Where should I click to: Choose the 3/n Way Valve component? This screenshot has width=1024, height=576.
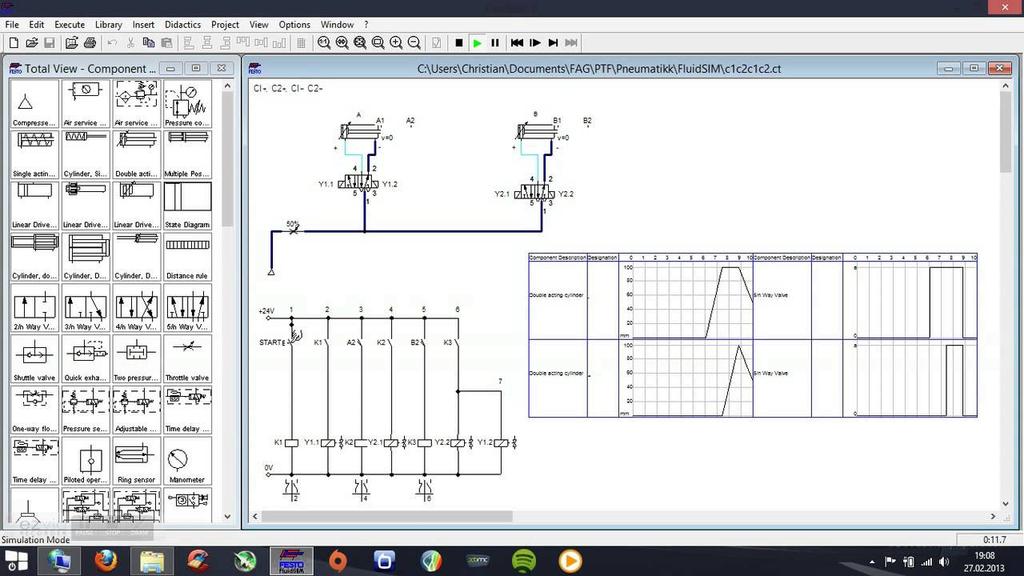85,308
